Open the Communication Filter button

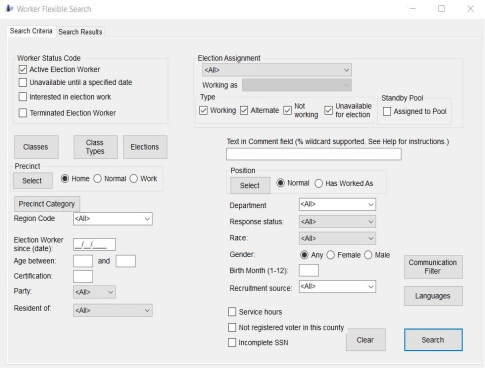433,267
